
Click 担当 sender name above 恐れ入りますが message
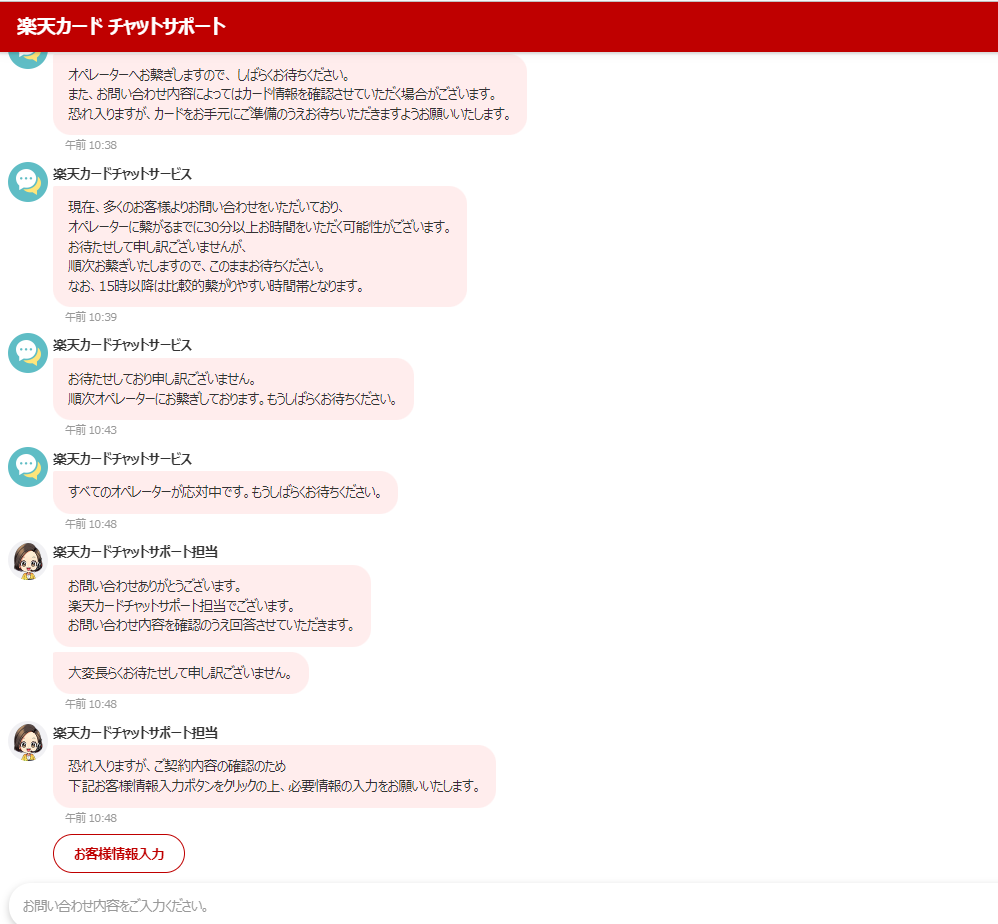coord(136,732)
